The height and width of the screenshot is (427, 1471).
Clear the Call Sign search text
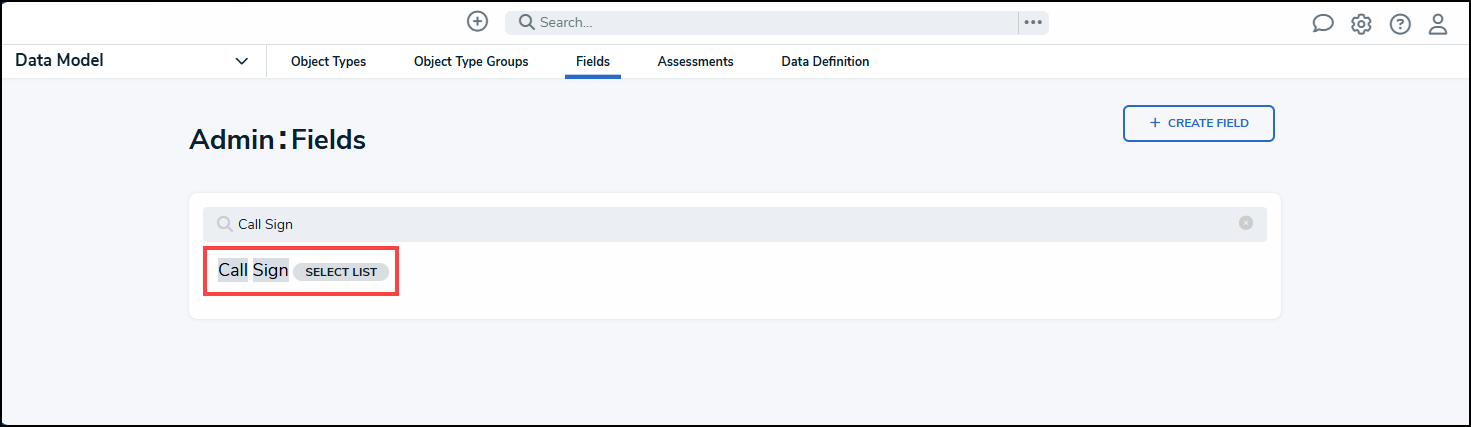pos(1246,223)
